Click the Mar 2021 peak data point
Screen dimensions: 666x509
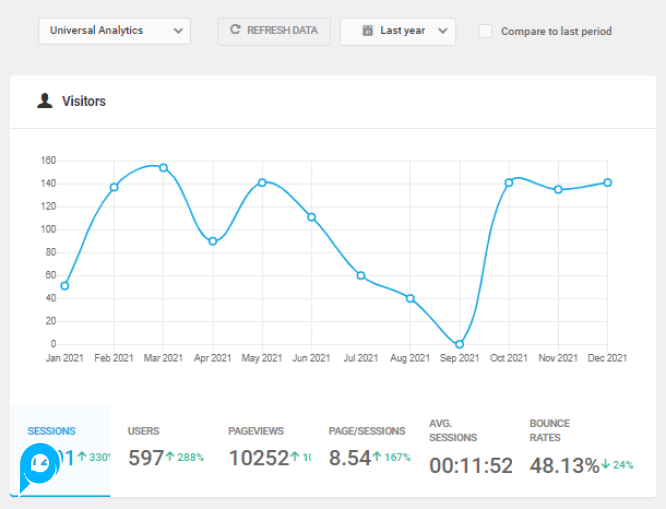(163, 168)
